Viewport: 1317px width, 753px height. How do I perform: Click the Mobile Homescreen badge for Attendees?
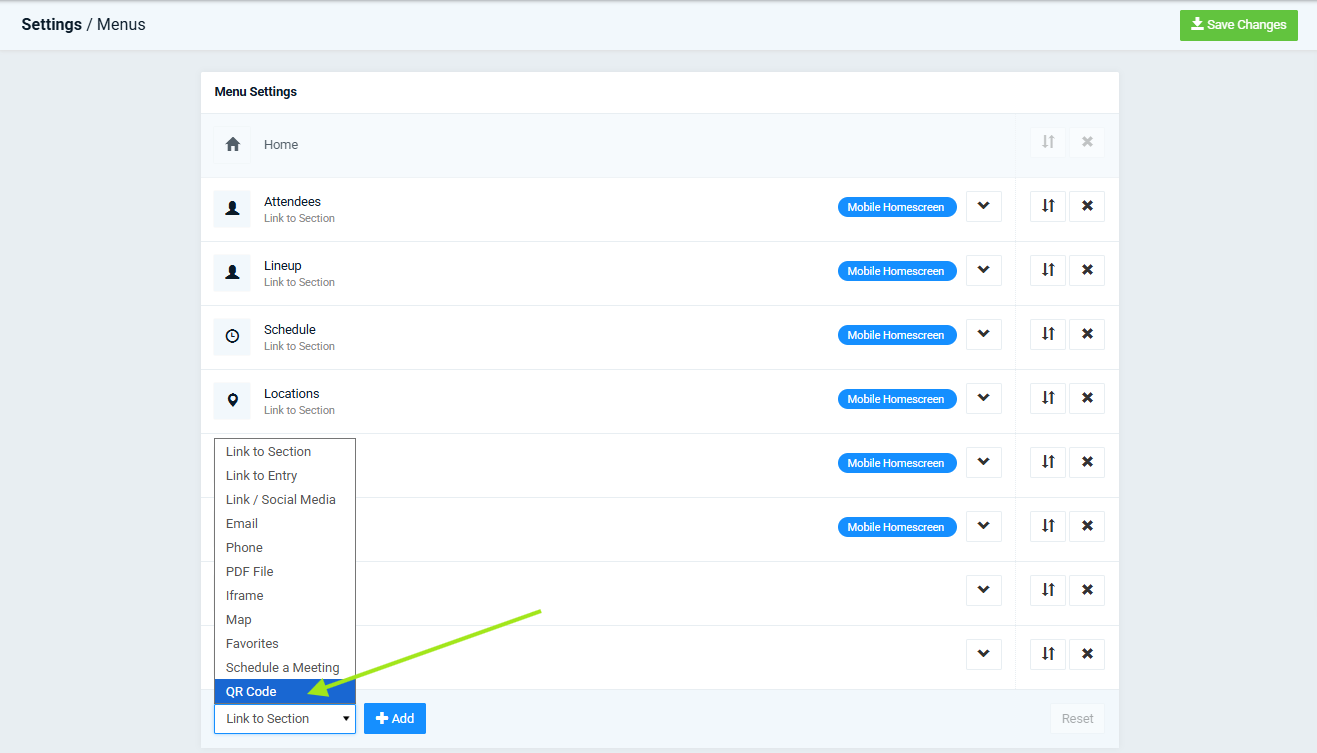click(x=897, y=207)
